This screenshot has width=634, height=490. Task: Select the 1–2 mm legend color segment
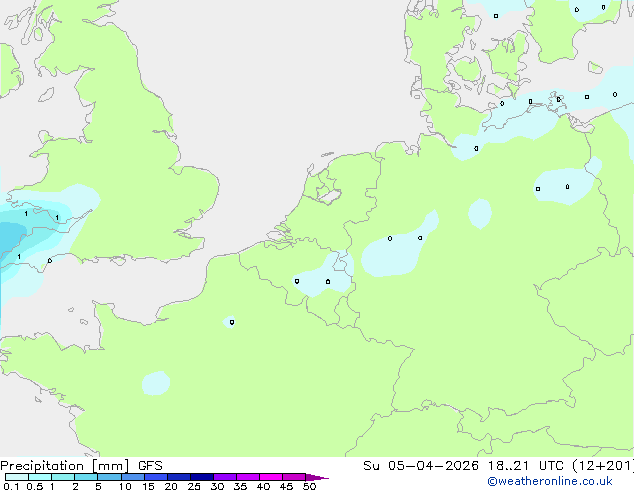click(x=63, y=477)
